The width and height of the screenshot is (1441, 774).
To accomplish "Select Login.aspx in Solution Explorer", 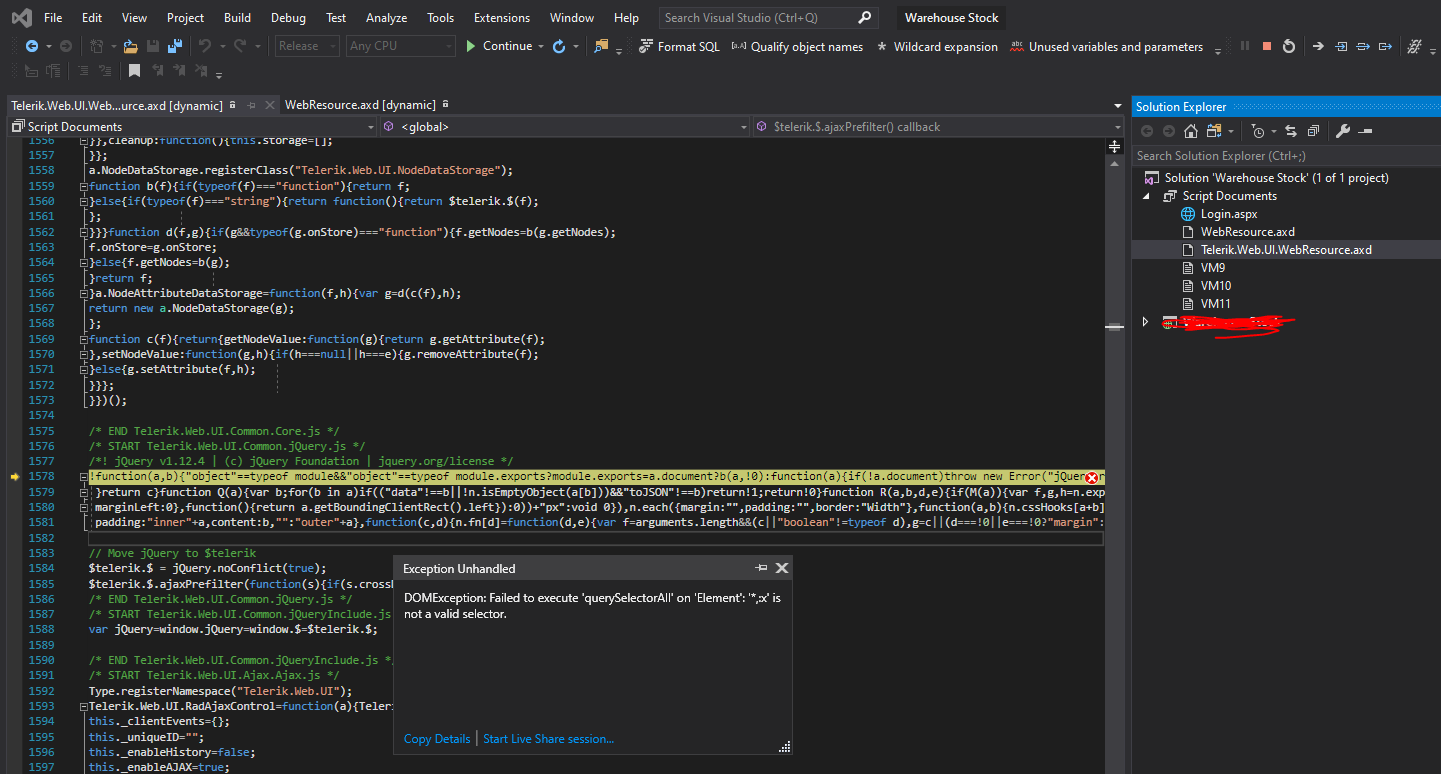I will click(x=1228, y=214).
